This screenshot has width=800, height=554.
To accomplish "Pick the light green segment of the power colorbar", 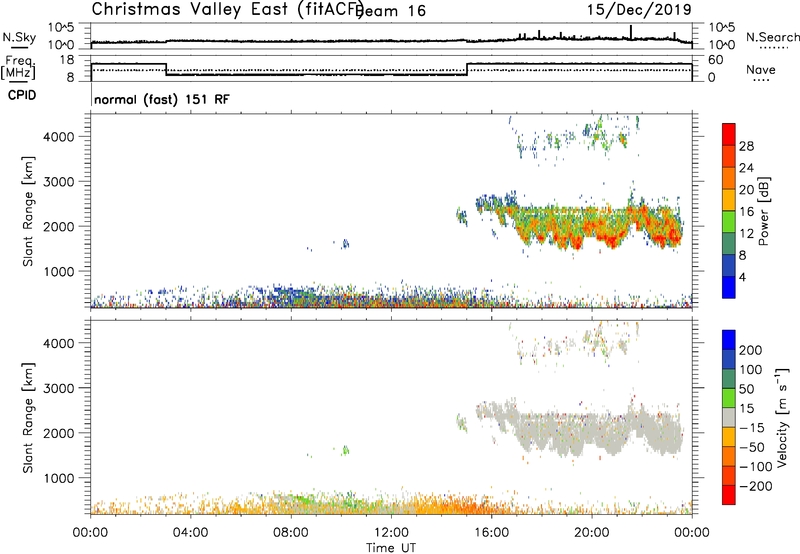I will tap(729, 221).
